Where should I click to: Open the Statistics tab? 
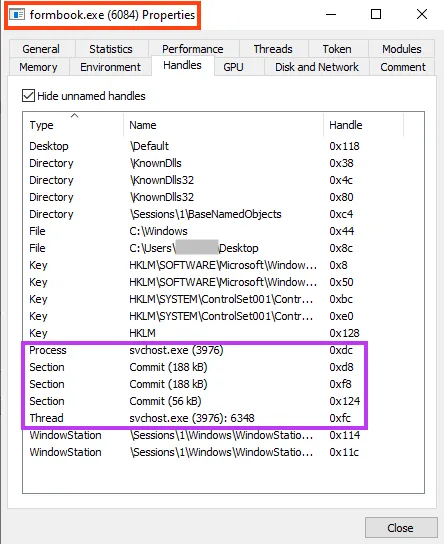click(111, 49)
